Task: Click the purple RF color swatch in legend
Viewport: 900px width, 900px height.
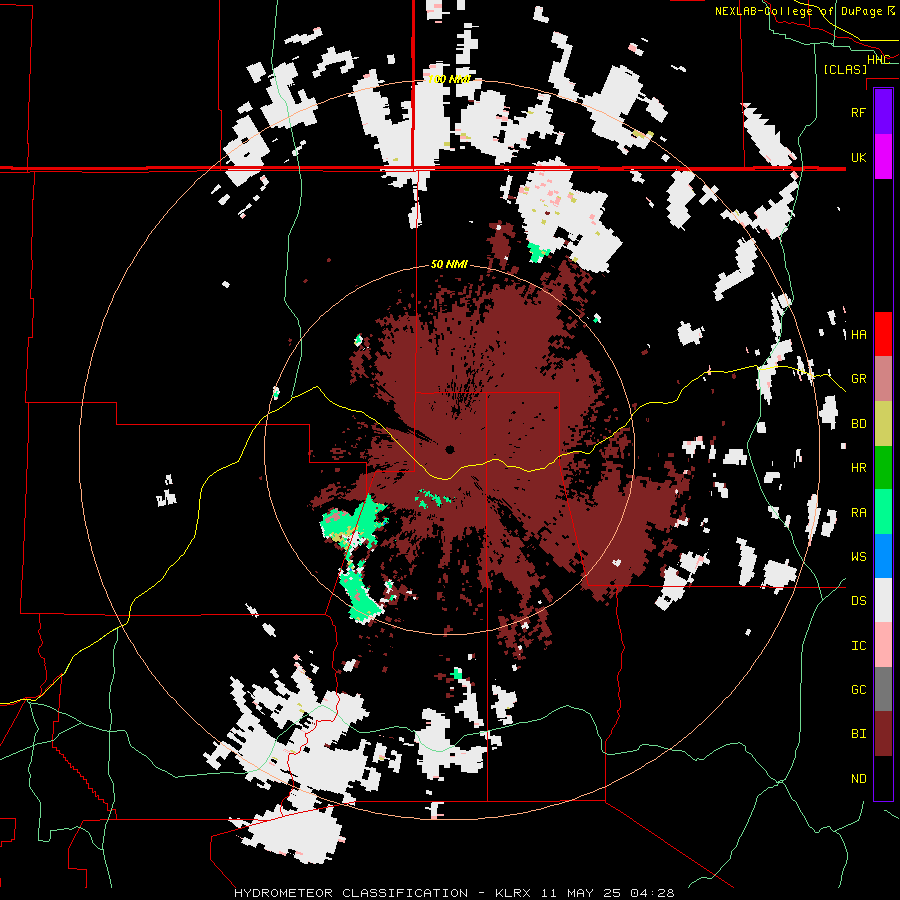Action: pyautogui.click(x=883, y=112)
